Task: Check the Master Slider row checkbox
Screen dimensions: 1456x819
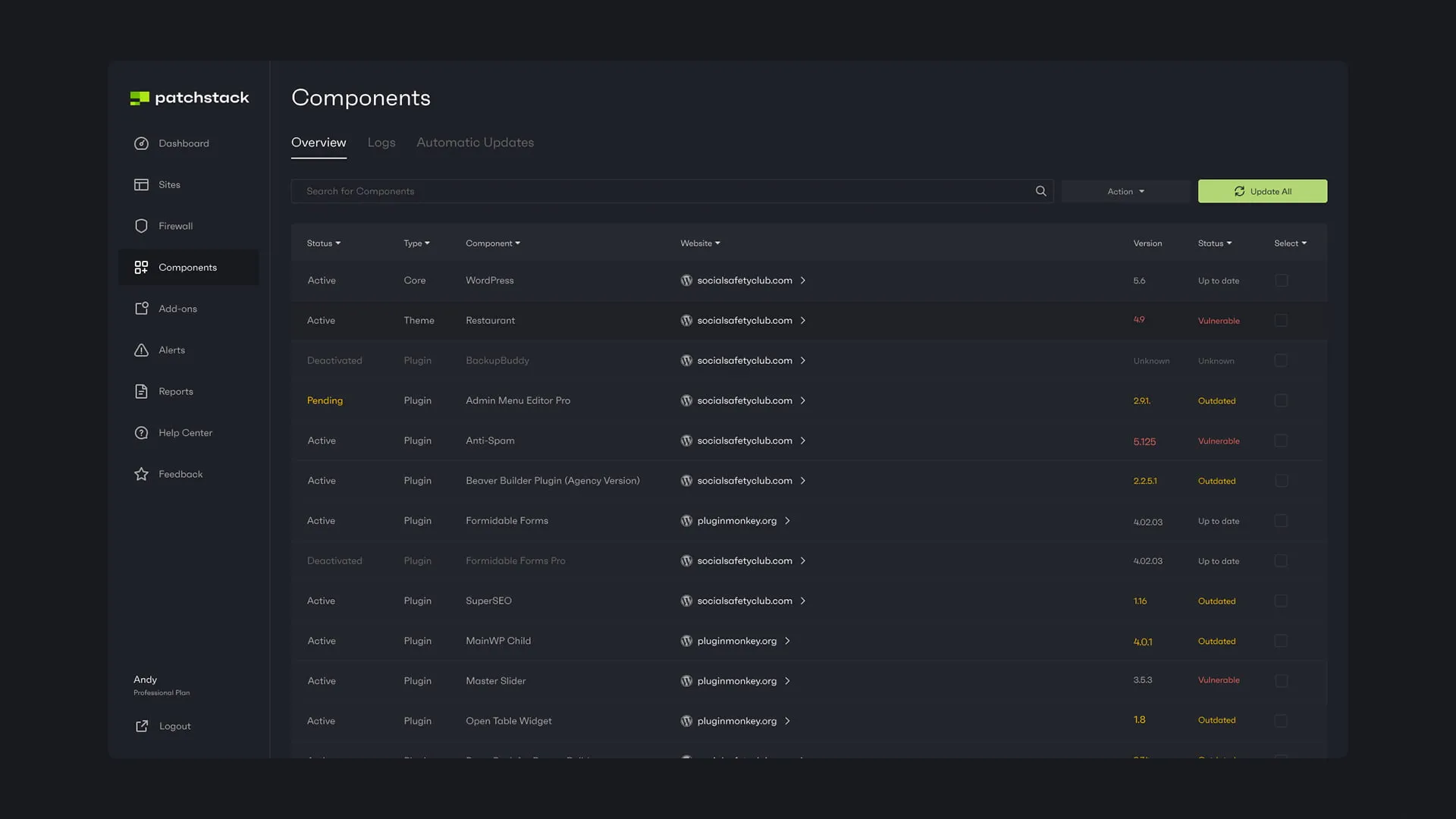Action: point(1281,681)
